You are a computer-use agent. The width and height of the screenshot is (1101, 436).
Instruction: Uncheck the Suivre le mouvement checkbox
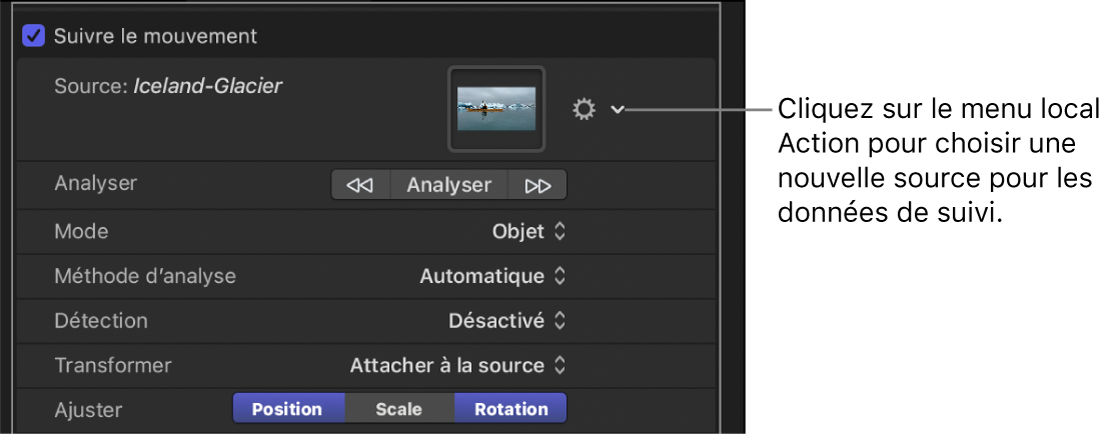(34, 36)
